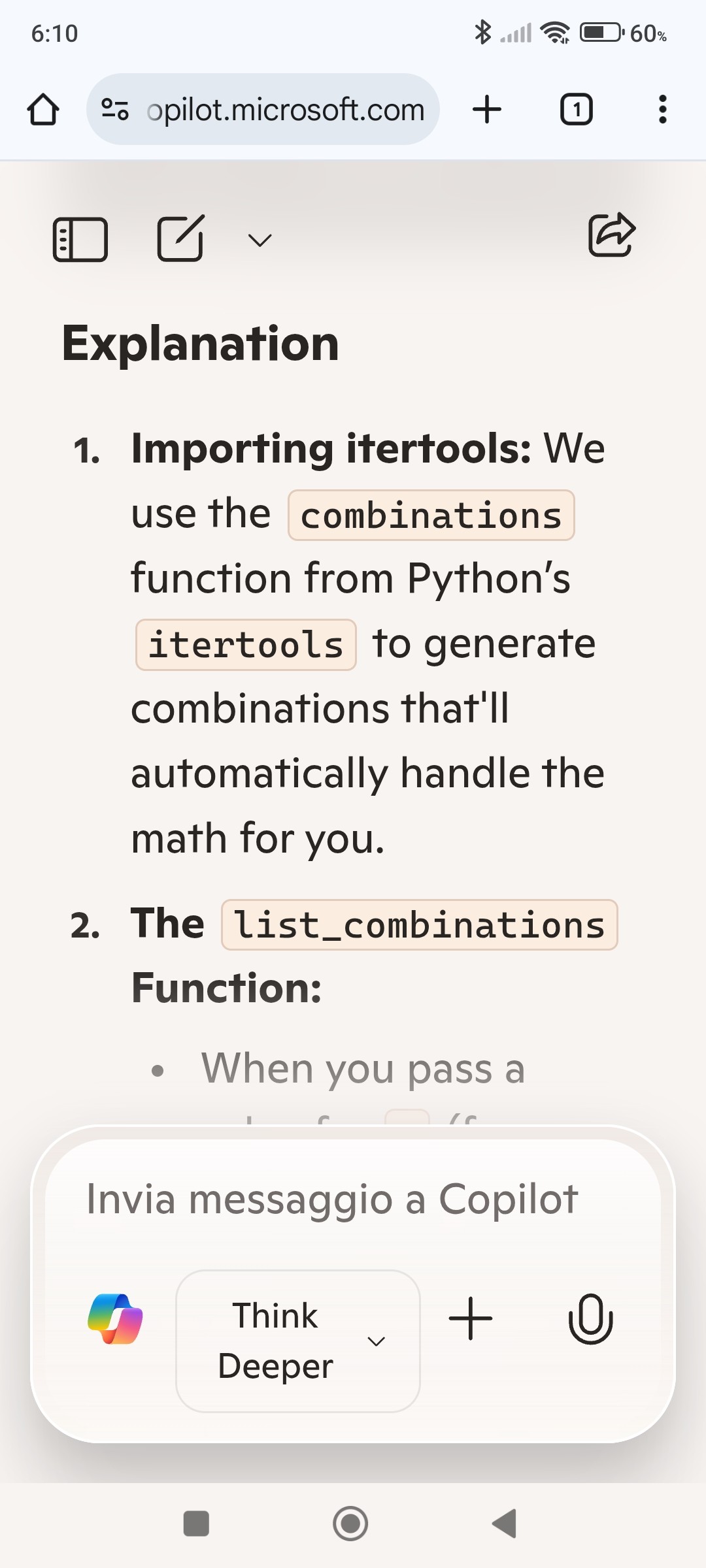Start voice input with microphone icon
Image resolution: width=706 pixels, height=1568 pixels.
pos(591,1318)
